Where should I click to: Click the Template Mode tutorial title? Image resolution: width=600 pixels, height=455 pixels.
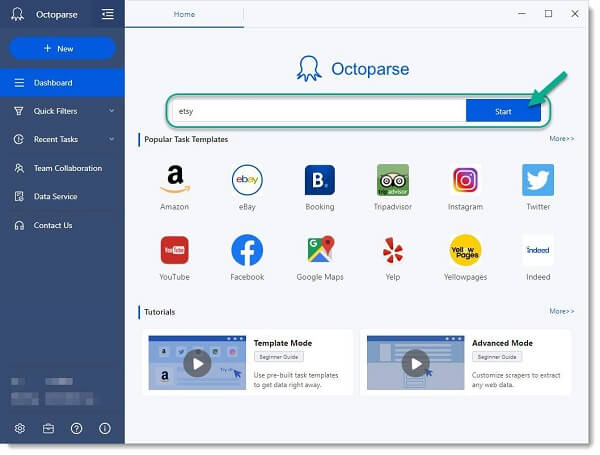click(x=283, y=343)
